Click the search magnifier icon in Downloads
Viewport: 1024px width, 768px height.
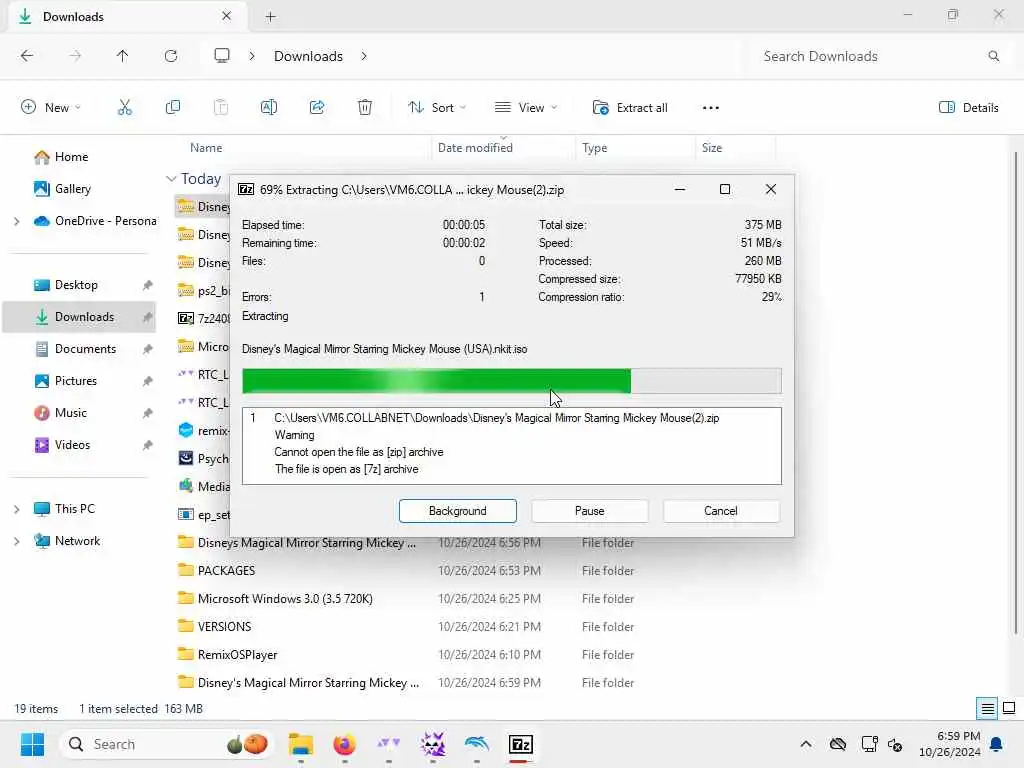993,56
